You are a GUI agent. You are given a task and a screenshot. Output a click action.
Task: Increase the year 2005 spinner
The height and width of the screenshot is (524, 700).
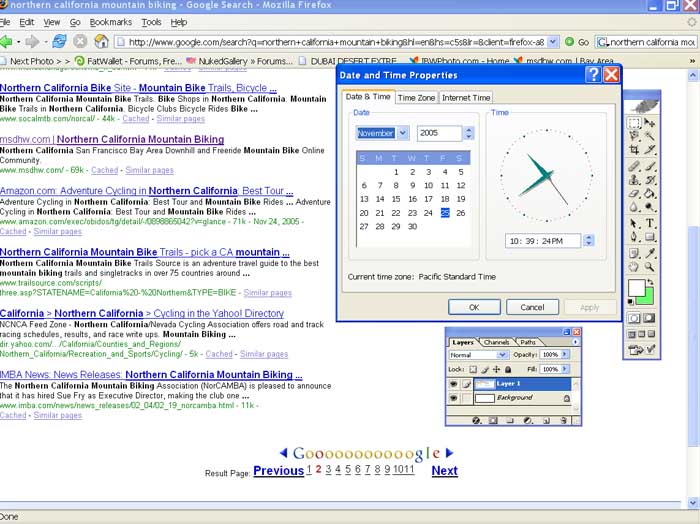pos(468,130)
